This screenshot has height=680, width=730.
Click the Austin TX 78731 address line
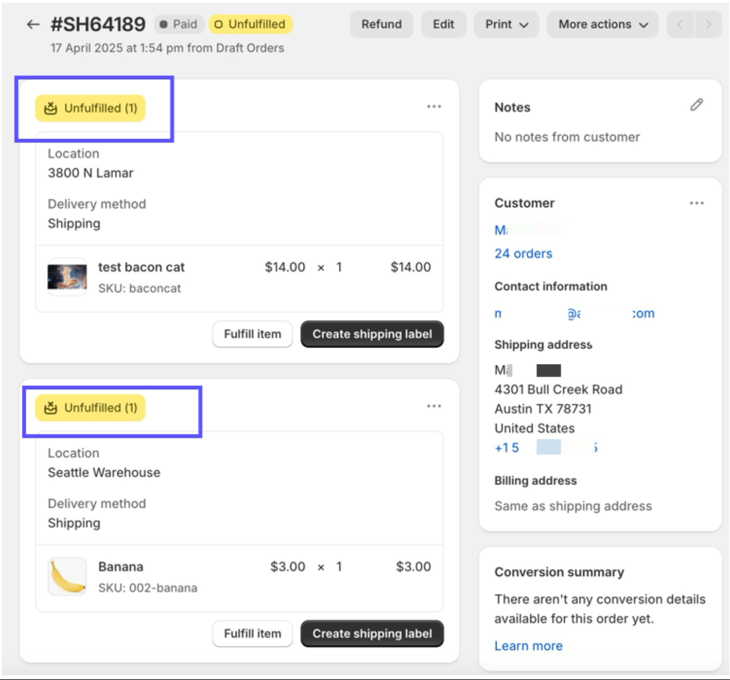coord(543,409)
